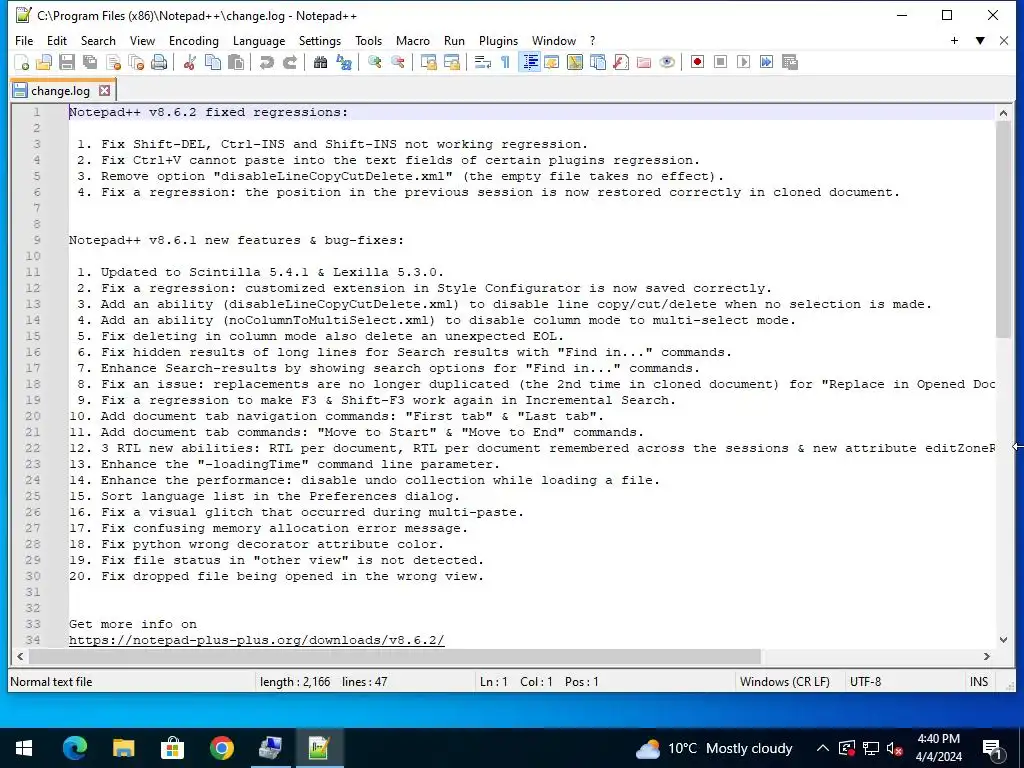
Task: Click the Paste clipboard icon
Action: [x=236, y=62]
